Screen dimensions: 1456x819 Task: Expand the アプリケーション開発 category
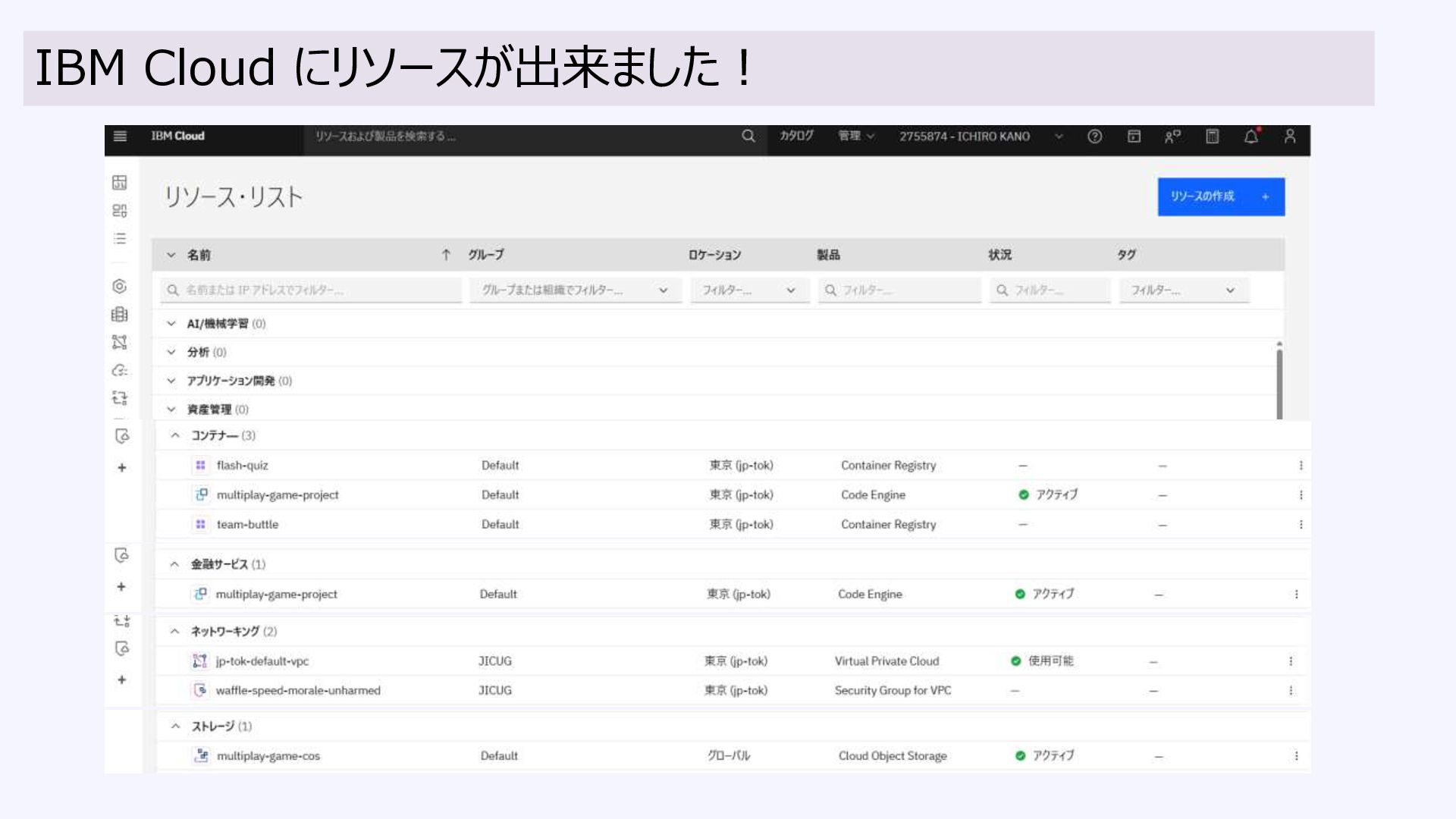point(171,381)
